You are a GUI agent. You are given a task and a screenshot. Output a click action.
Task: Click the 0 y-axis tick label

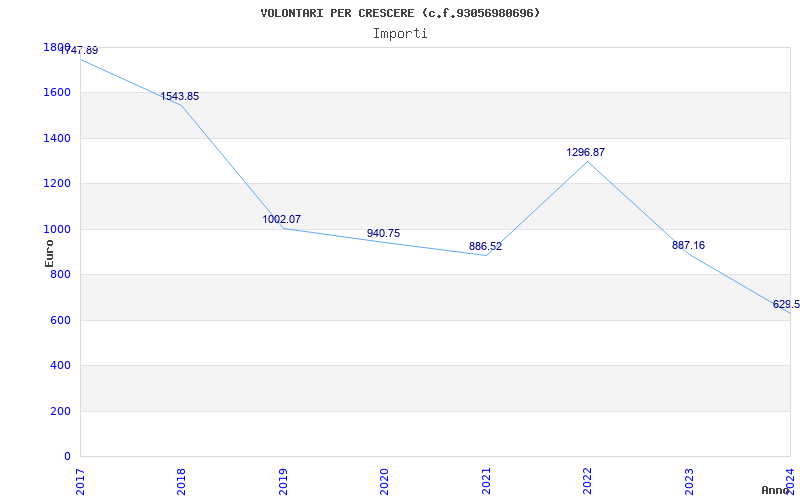click(67, 457)
